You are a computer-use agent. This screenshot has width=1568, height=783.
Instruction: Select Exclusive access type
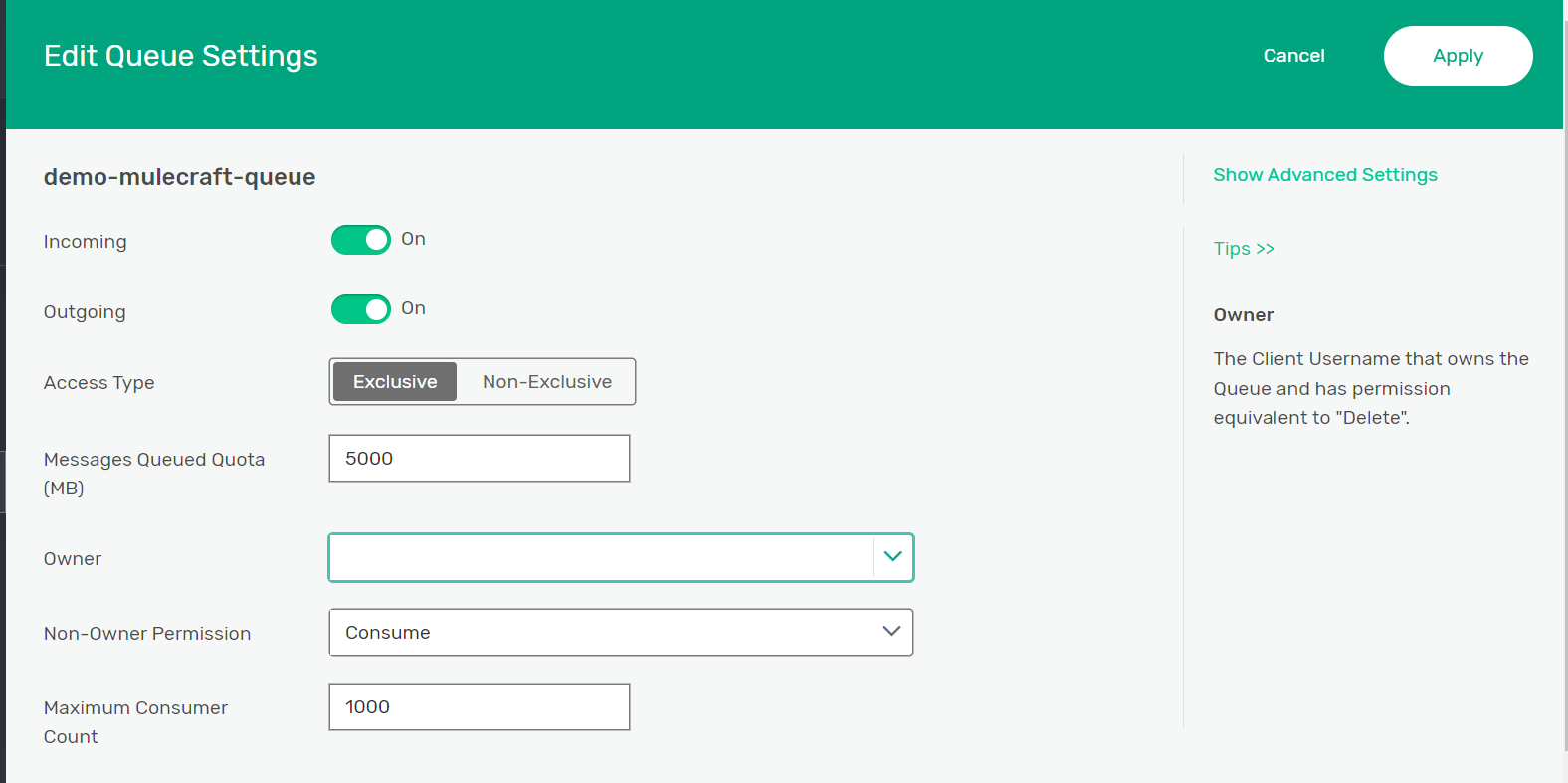395,382
